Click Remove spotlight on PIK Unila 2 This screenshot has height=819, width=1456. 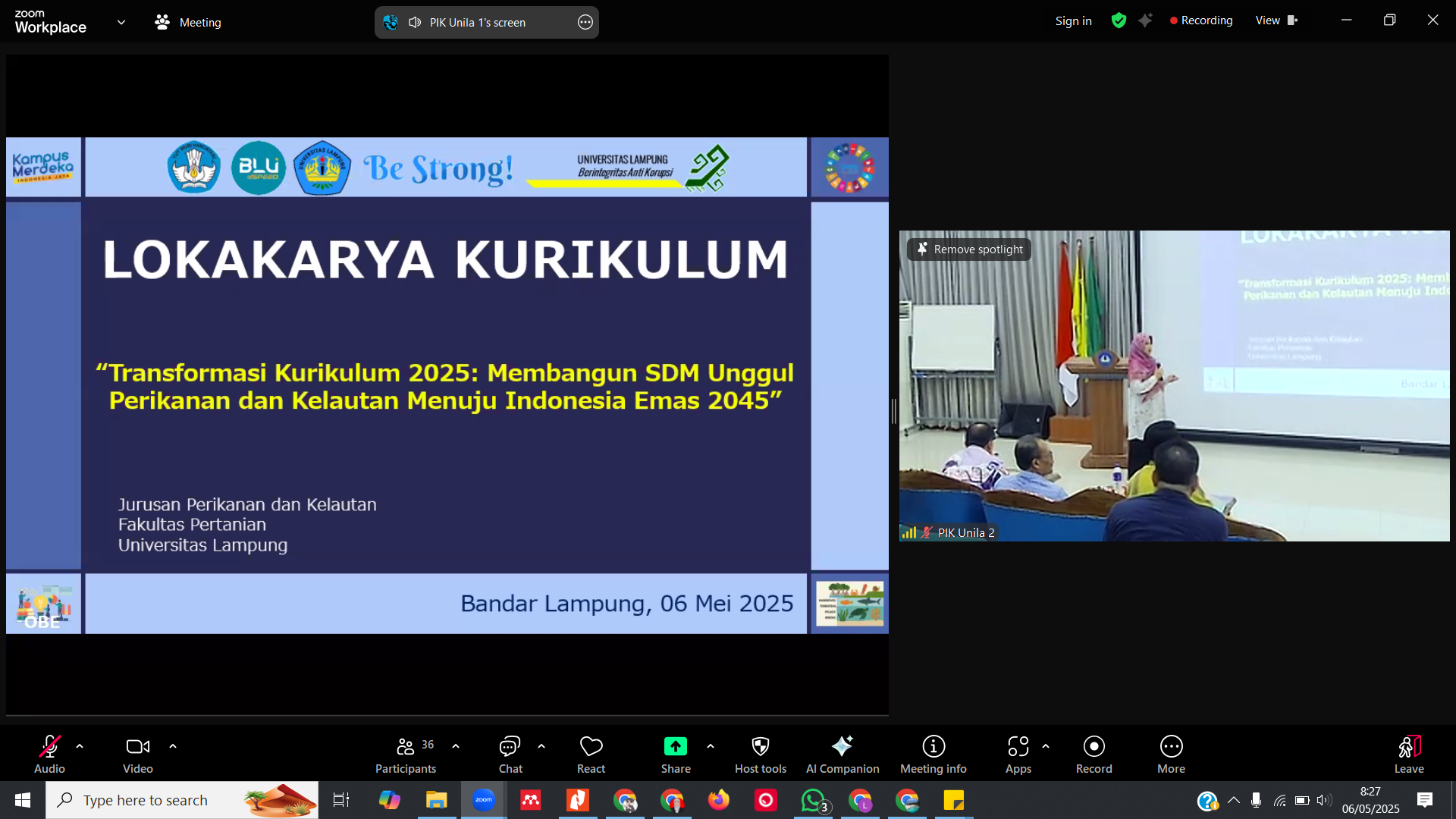969,249
